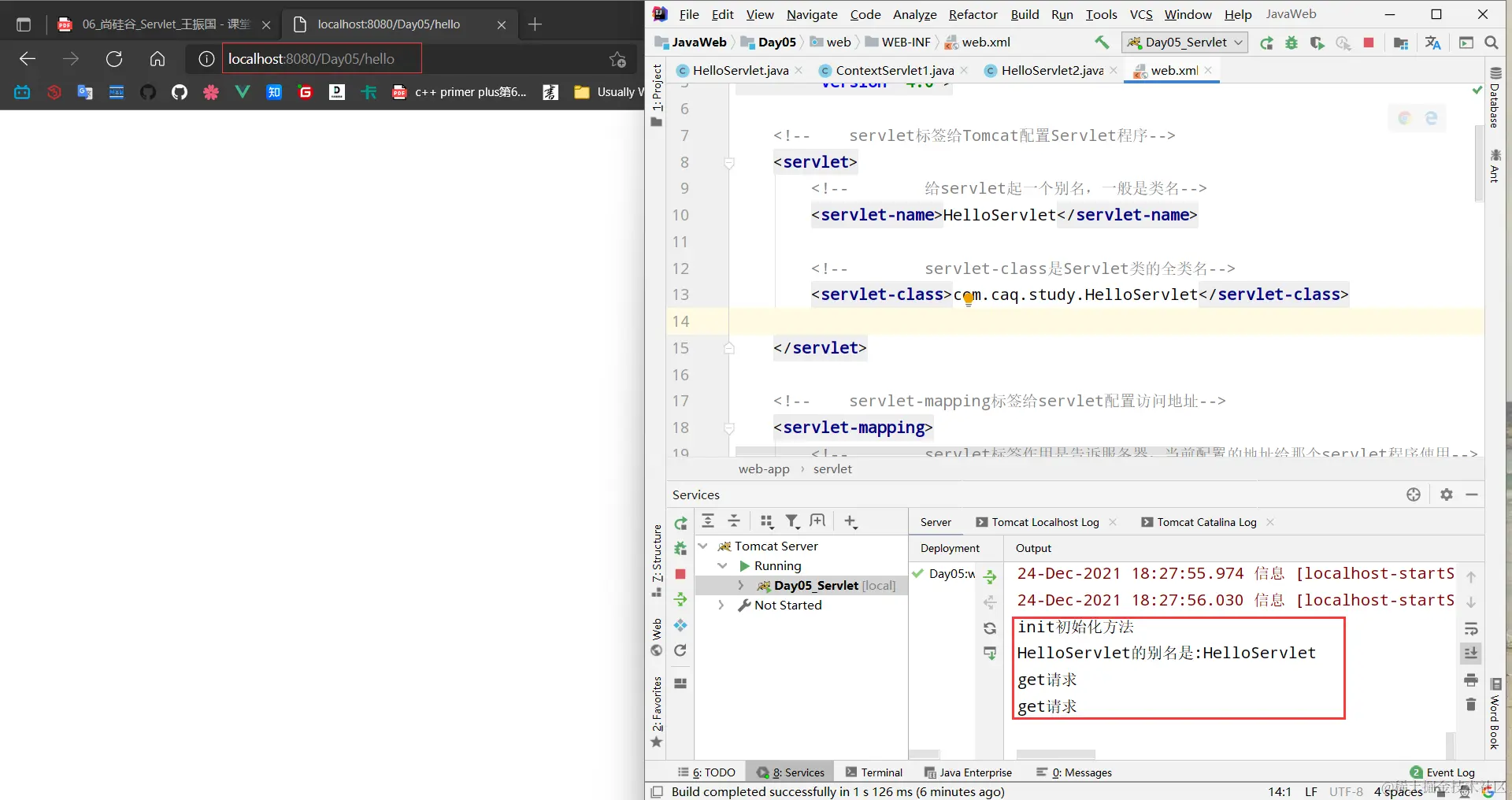Rerun the server in Services sidebar

point(680,523)
